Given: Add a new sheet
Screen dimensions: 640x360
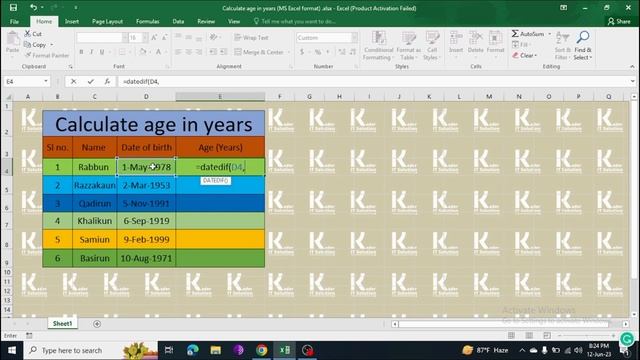Looking at the screenshot, I should (x=97, y=324).
